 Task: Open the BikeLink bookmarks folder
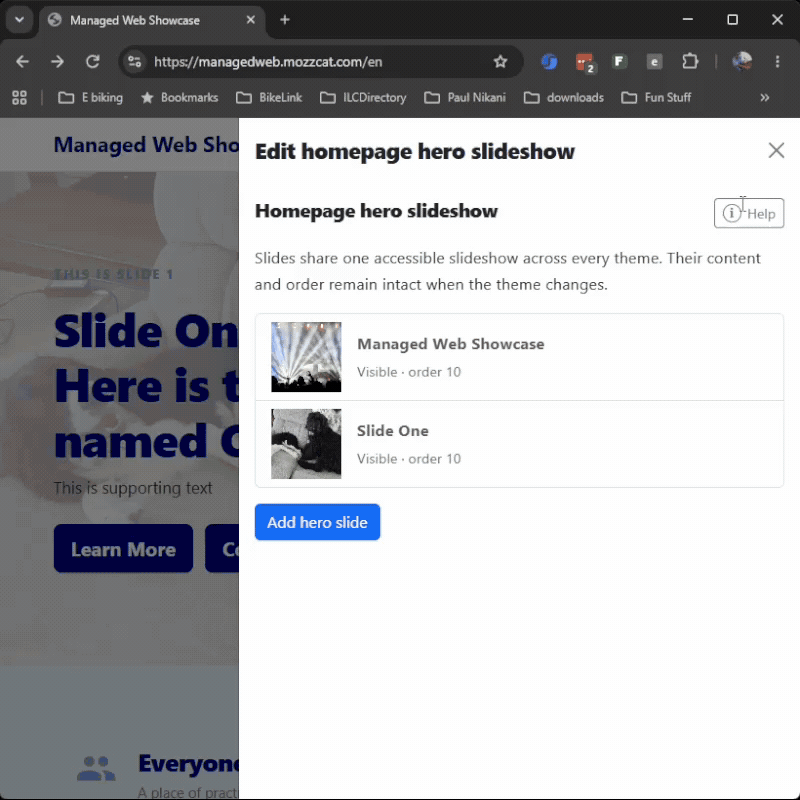[x=269, y=97]
